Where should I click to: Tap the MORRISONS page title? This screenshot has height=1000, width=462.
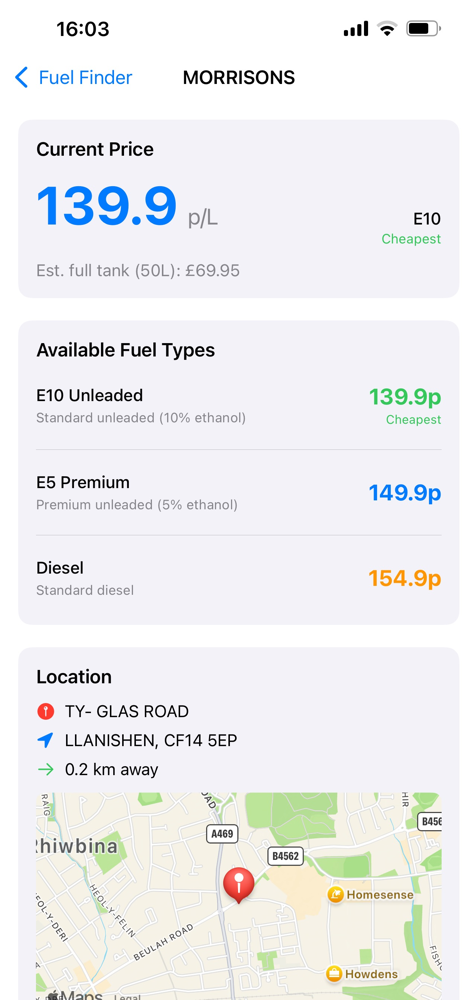point(239,78)
